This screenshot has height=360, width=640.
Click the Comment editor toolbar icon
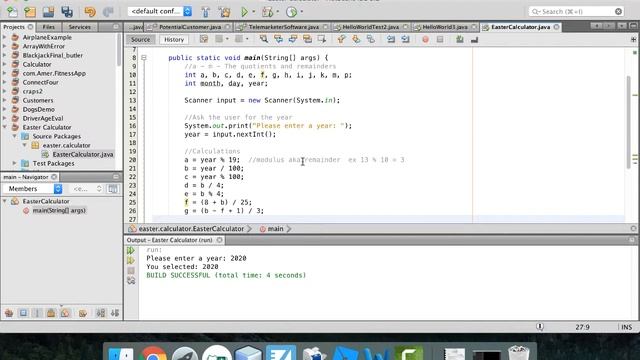coord(460,39)
